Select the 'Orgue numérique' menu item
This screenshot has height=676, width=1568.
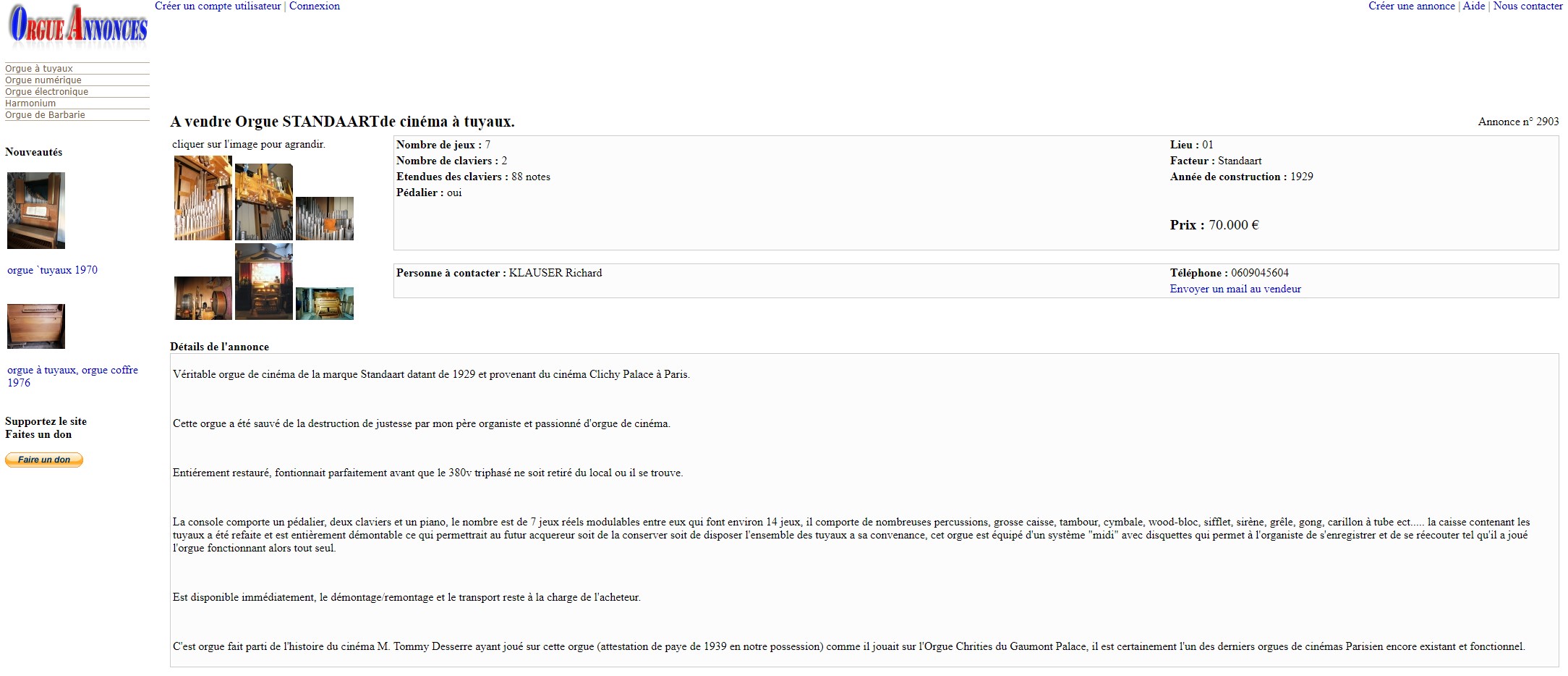click(43, 80)
